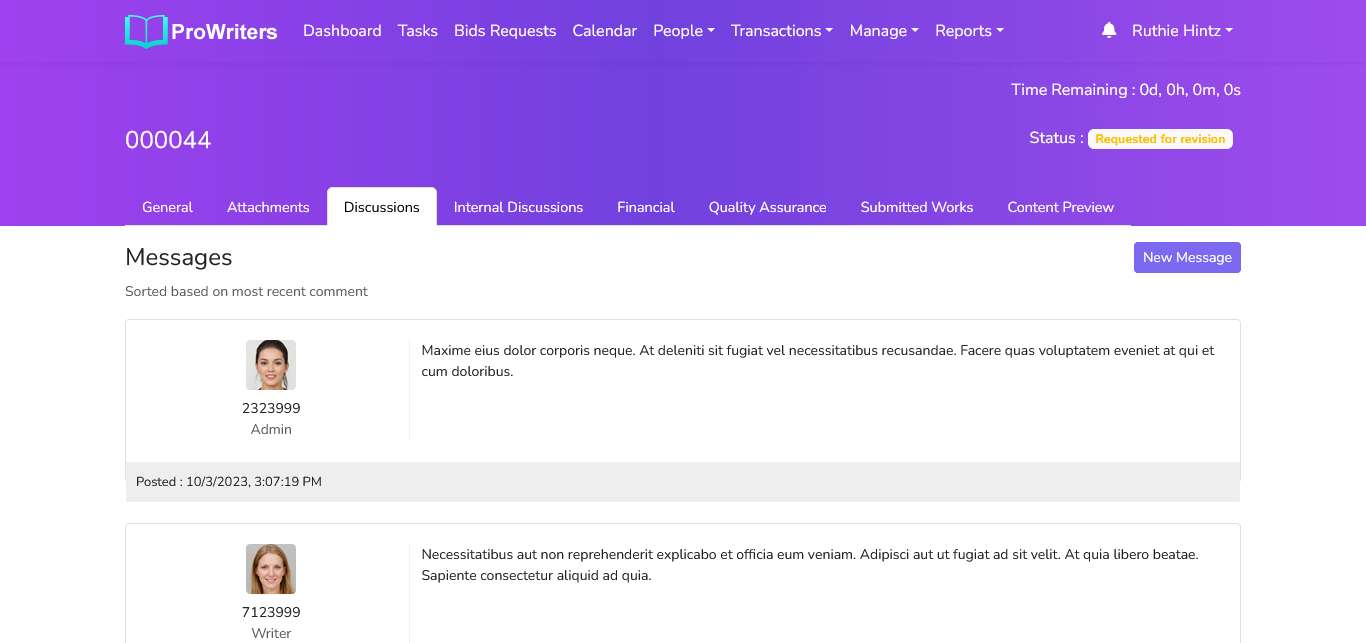Open the Financial tab

coord(646,207)
